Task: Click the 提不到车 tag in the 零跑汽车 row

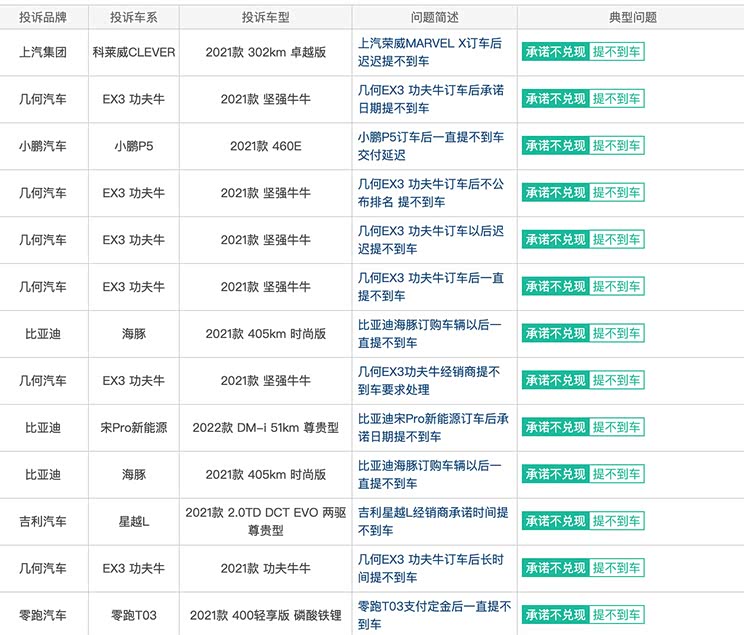Action: coord(616,616)
